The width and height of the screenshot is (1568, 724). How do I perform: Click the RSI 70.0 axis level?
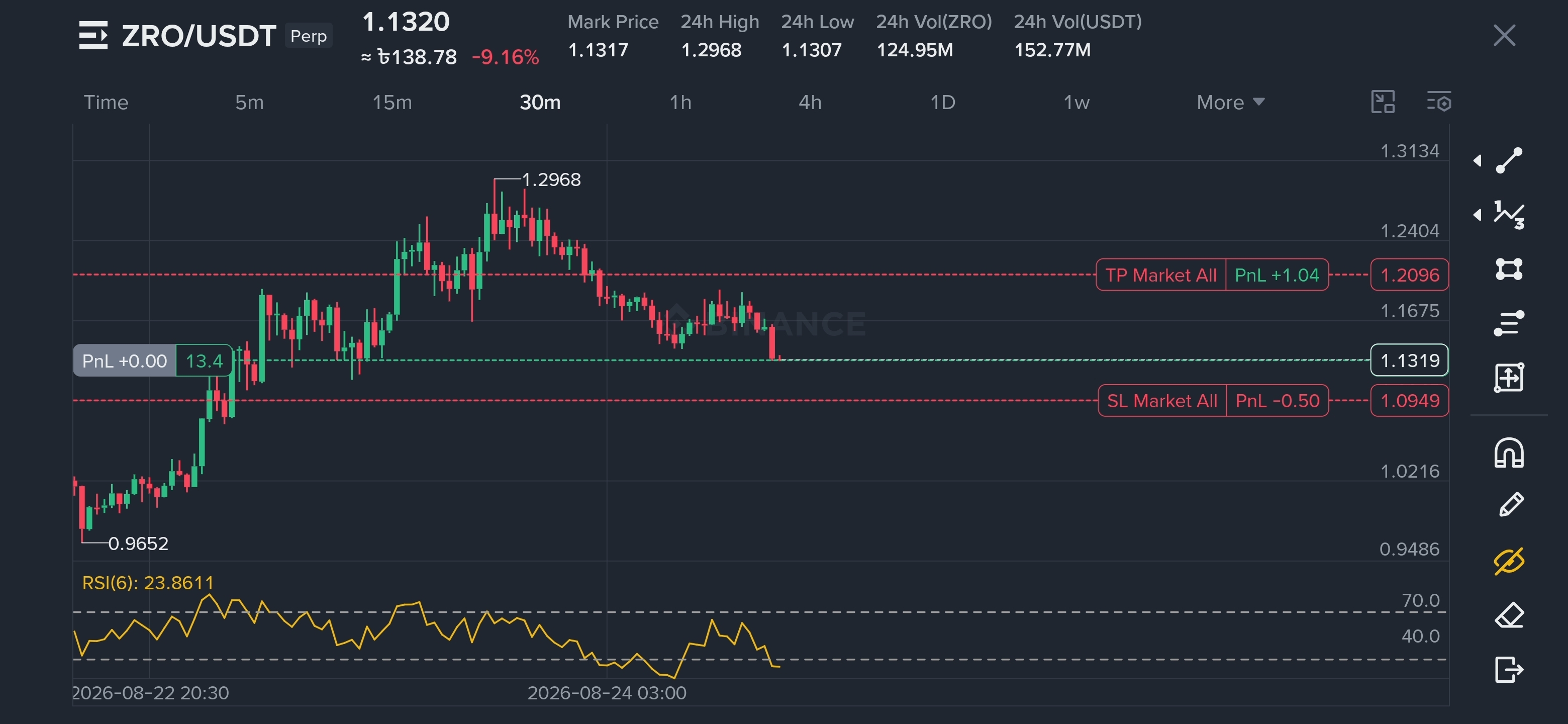[x=1420, y=600]
